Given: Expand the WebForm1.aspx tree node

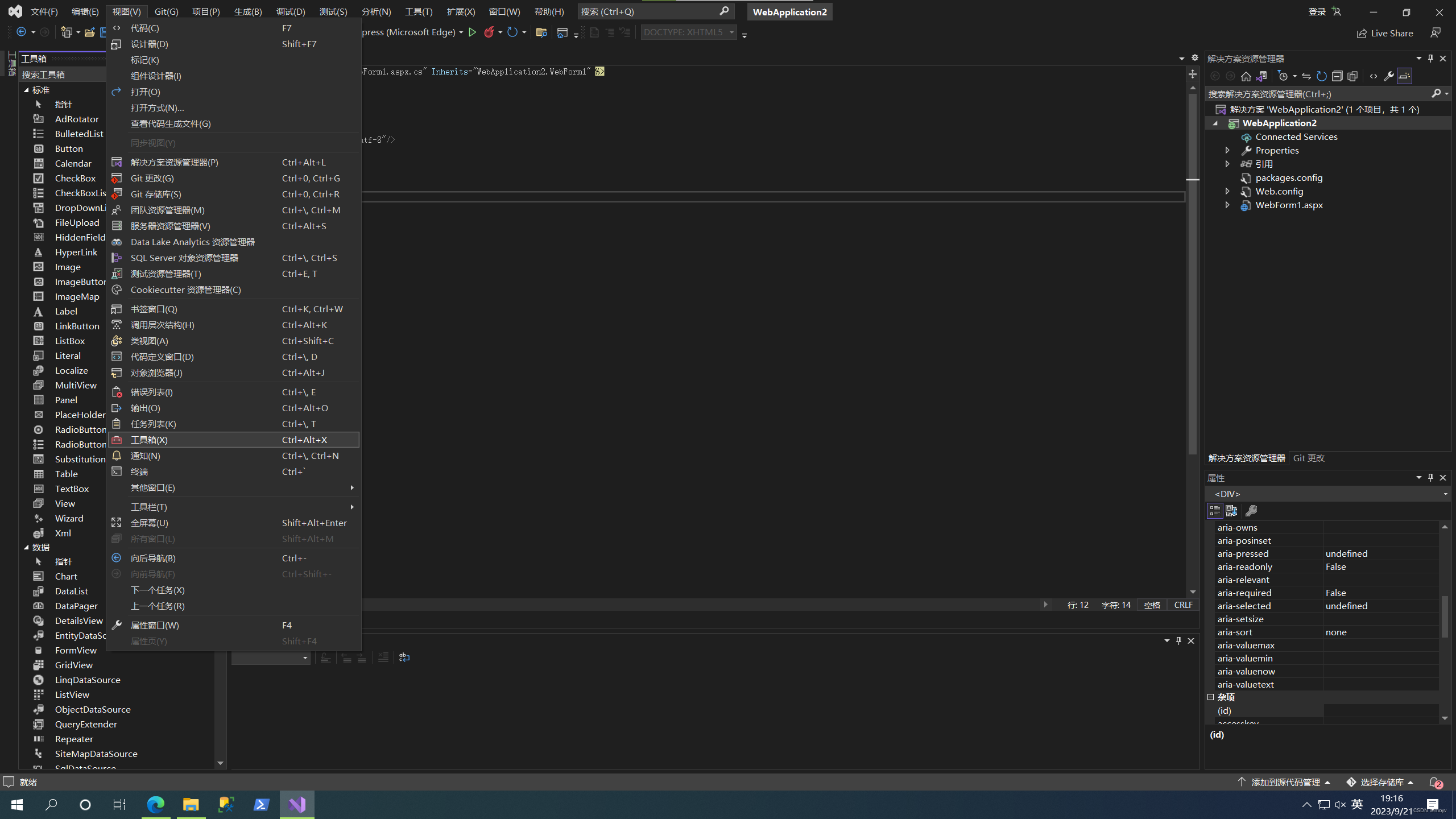Looking at the screenshot, I should pyautogui.click(x=1227, y=205).
